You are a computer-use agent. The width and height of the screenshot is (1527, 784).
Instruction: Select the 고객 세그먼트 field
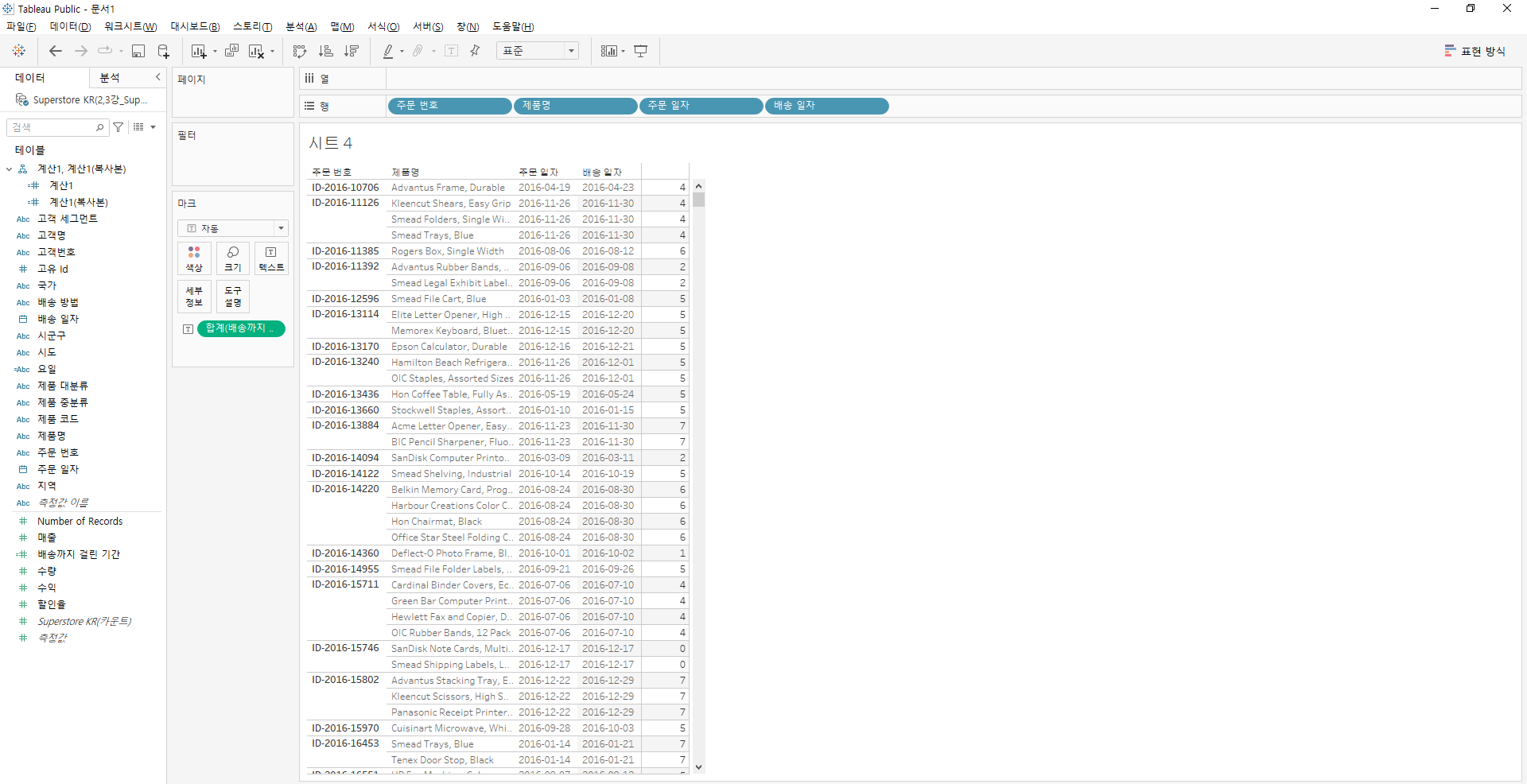pyautogui.click(x=68, y=219)
